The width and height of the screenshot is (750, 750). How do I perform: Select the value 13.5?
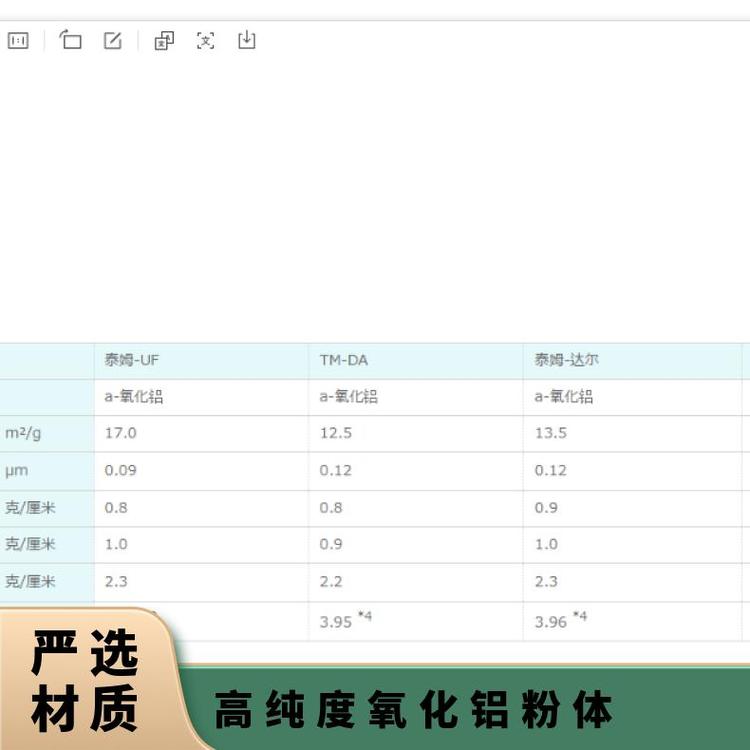(551, 433)
